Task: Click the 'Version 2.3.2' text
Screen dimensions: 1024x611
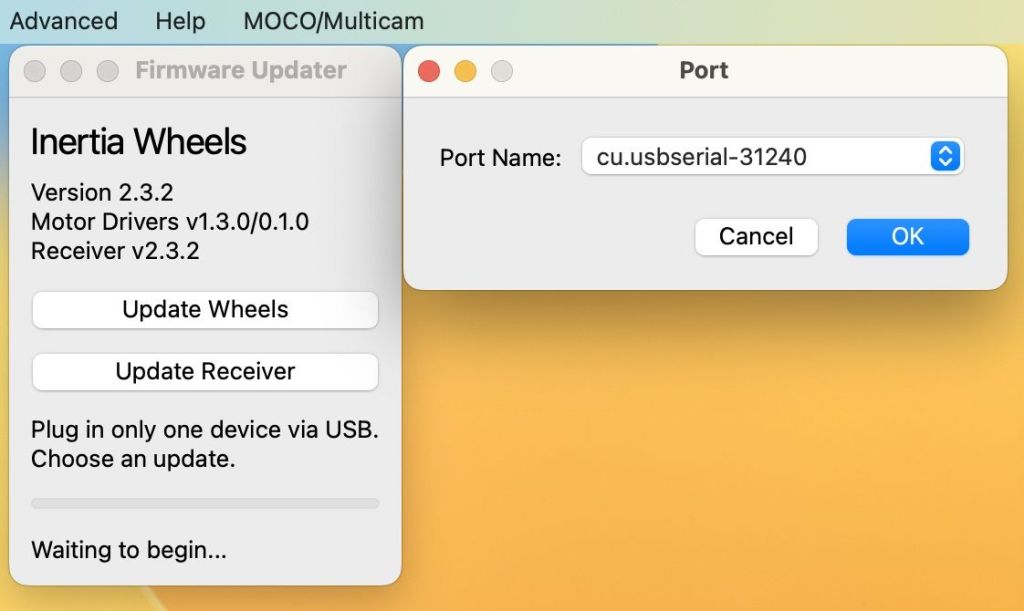Action: [x=103, y=193]
